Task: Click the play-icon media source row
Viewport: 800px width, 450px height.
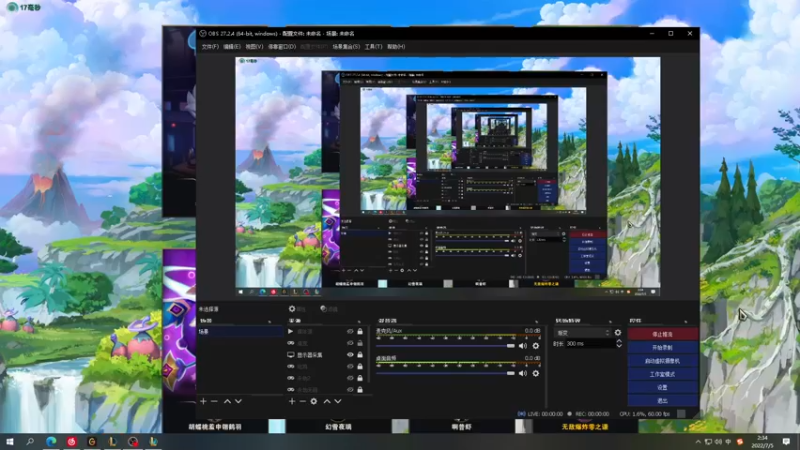Action: tap(327, 332)
